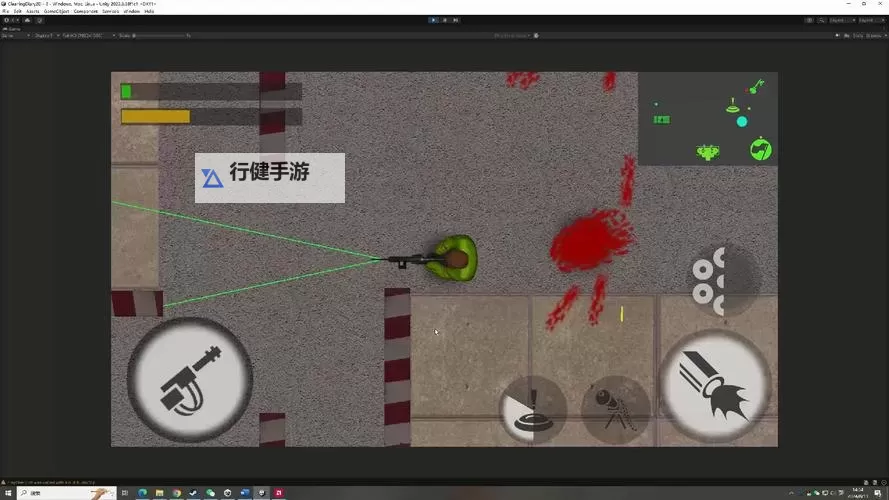Toggle the Stats overlay button
The height and width of the screenshot is (500, 889).
(x=858, y=36)
